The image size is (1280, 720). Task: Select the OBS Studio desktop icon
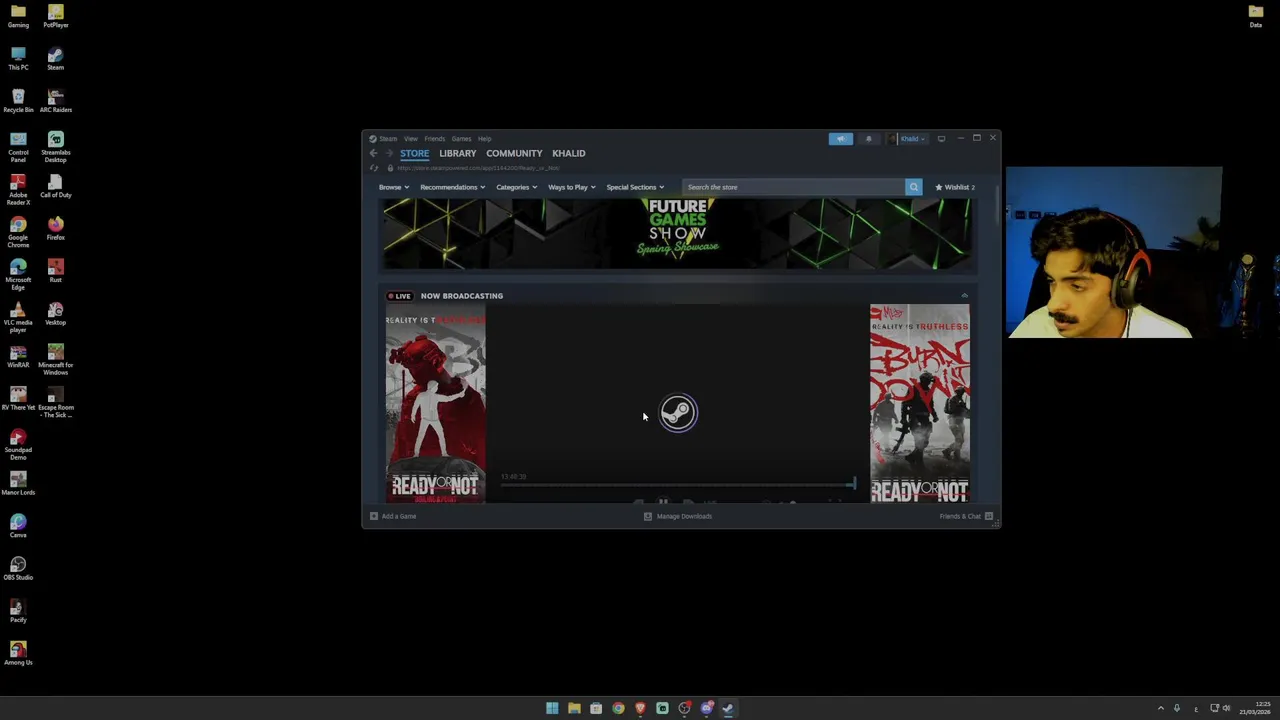(x=18, y=568)
